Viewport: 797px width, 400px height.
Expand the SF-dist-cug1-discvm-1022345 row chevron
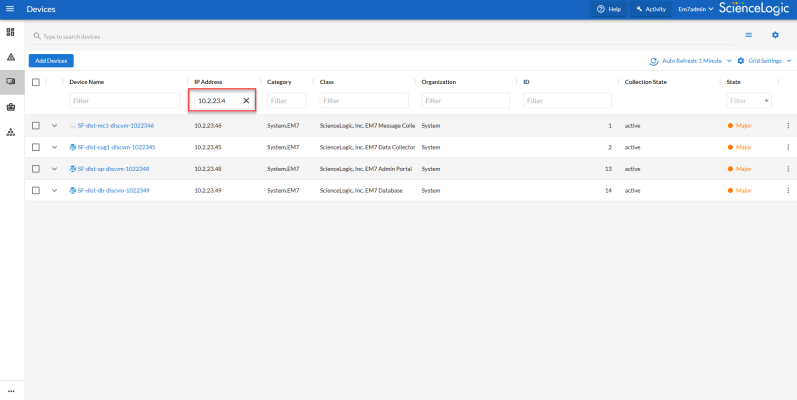click(x=54, y=147)
